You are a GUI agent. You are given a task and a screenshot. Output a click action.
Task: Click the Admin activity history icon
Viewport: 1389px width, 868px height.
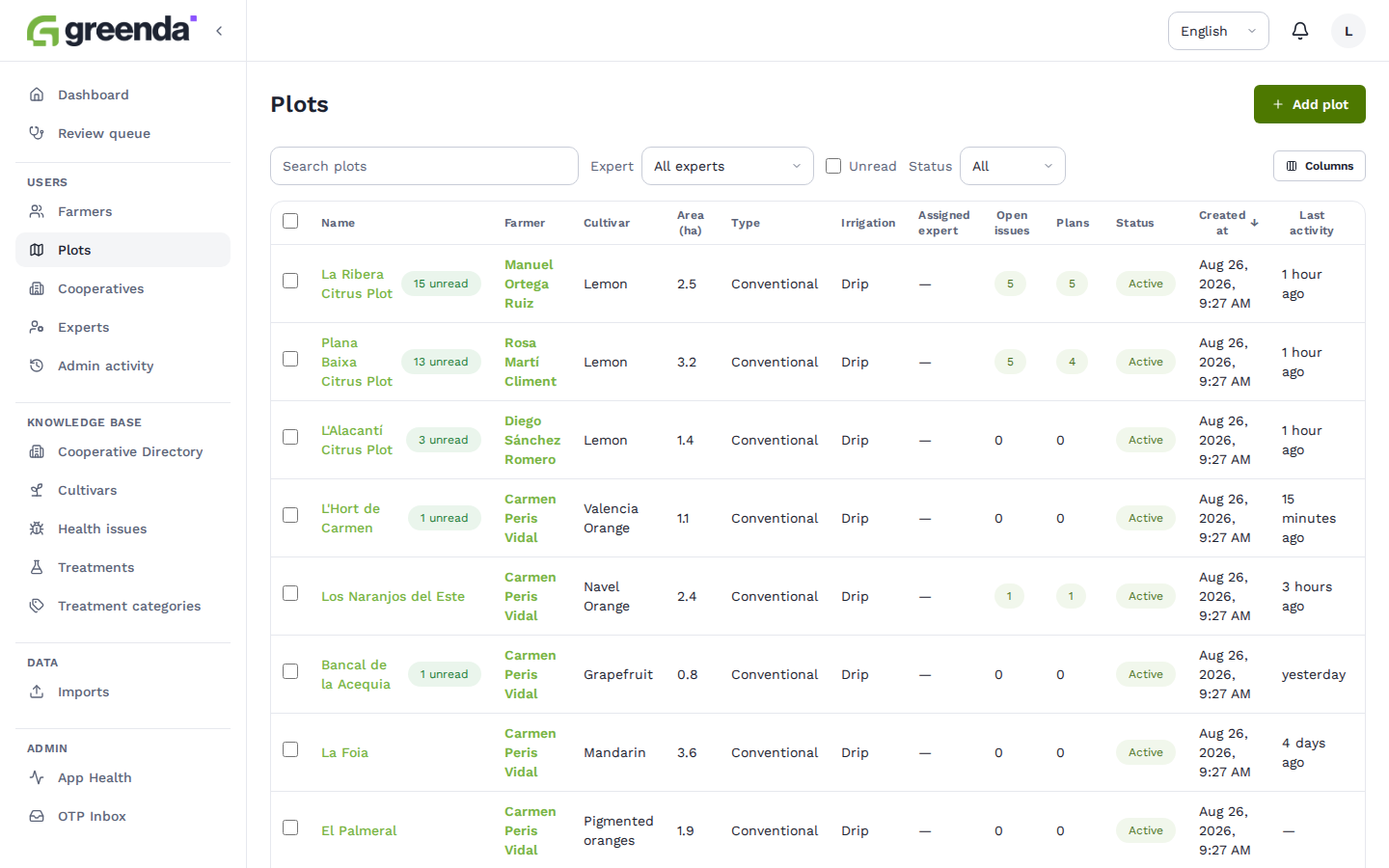pos(37,366)
